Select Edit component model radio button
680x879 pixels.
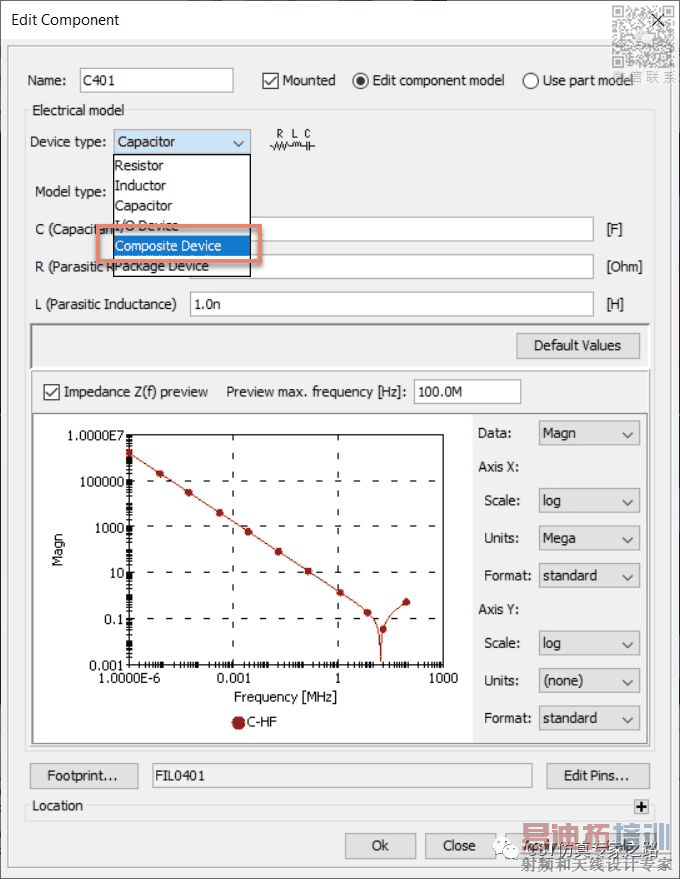point(360,81)
